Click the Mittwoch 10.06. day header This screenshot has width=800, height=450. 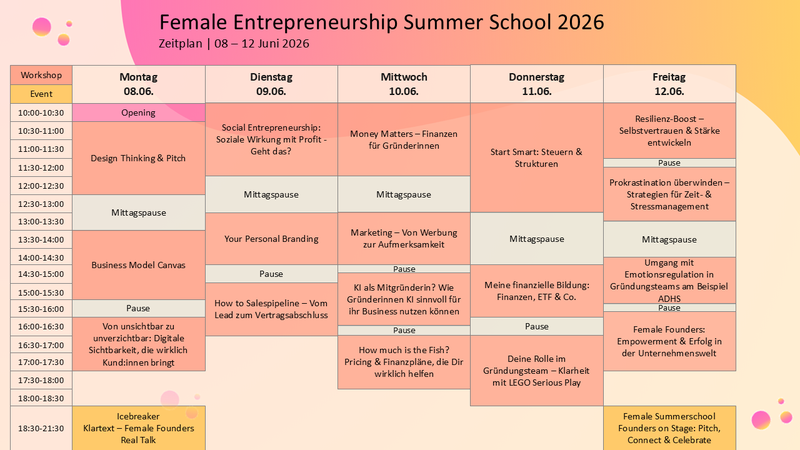pos(404,84)
